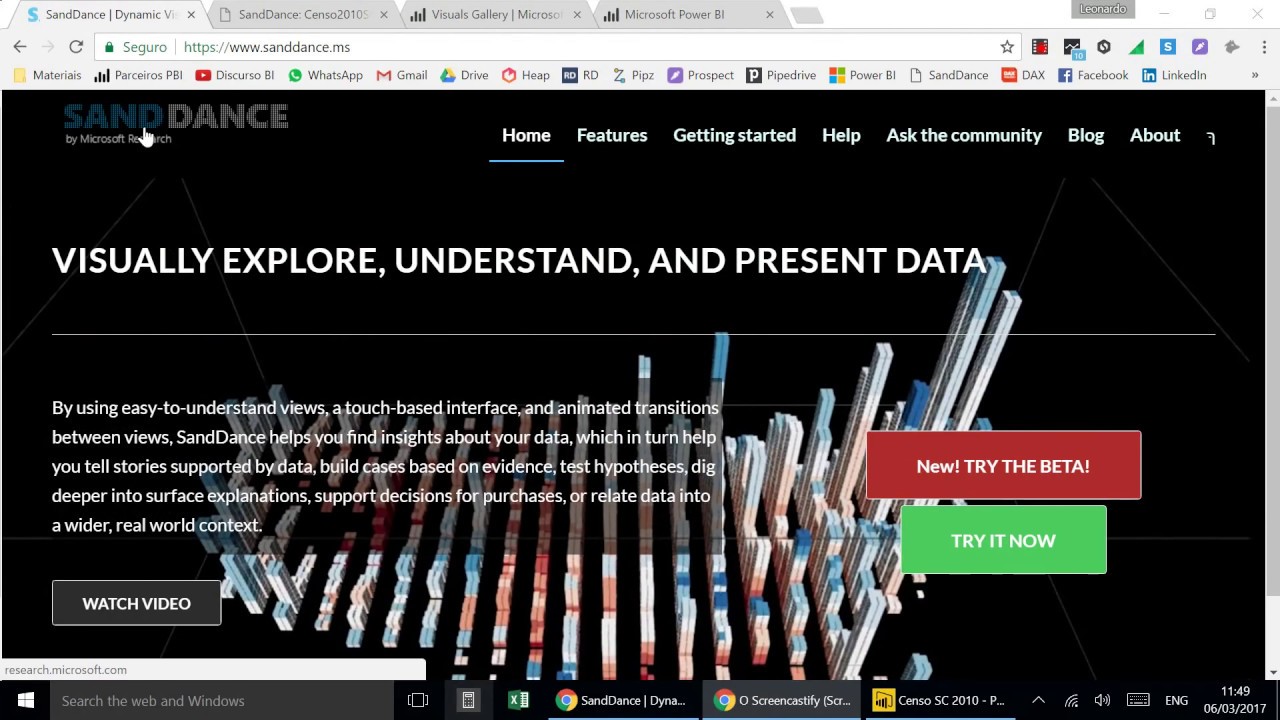The image size is (1280, 720).
Task: Close the Visuals Gallery tab
Action: click(577, 15)
